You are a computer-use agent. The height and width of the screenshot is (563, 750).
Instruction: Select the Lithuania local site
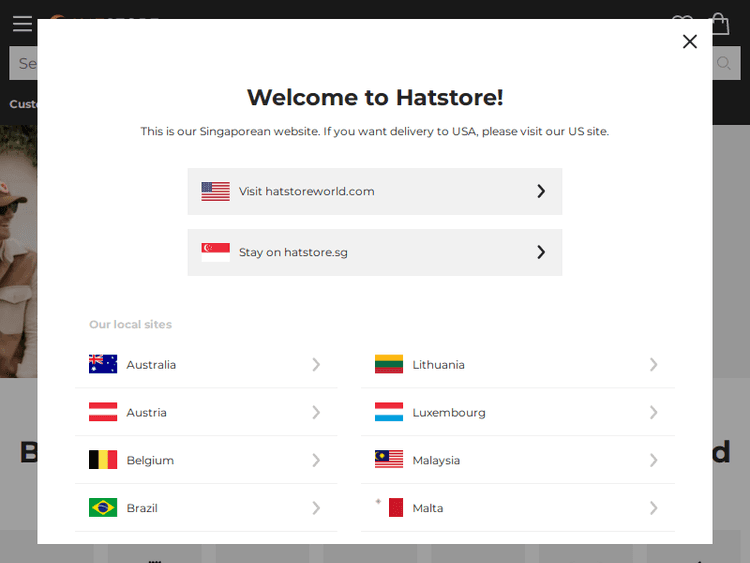pos(518,364)
